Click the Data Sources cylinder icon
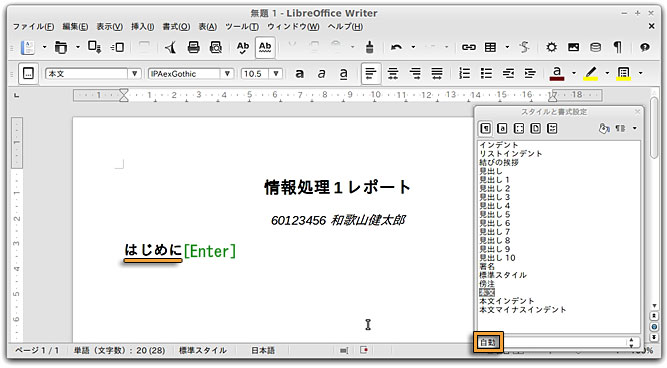 [596, 47]
